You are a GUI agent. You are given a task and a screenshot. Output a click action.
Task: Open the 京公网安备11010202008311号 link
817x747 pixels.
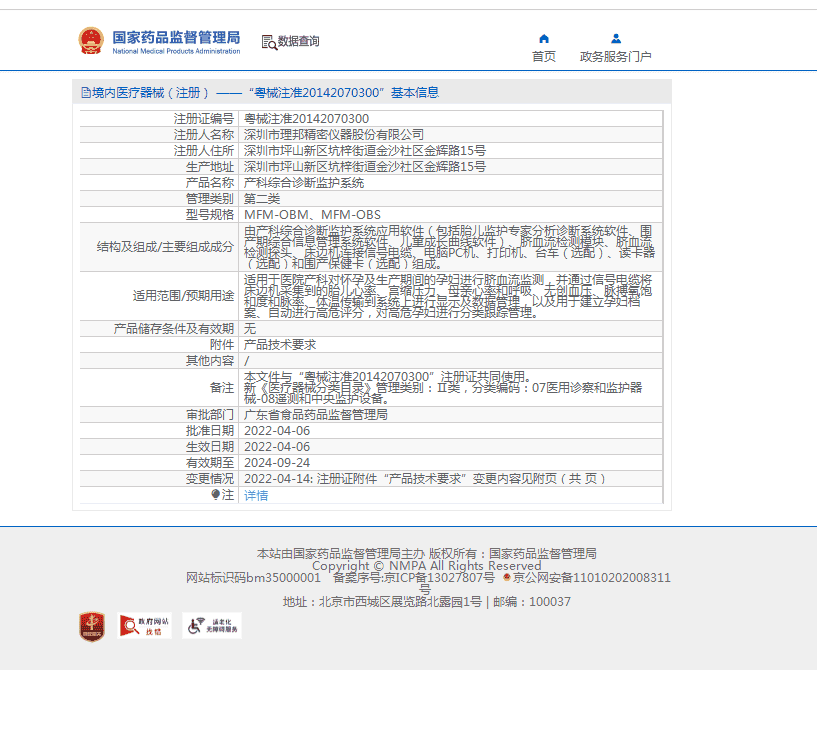coord(590,578)
